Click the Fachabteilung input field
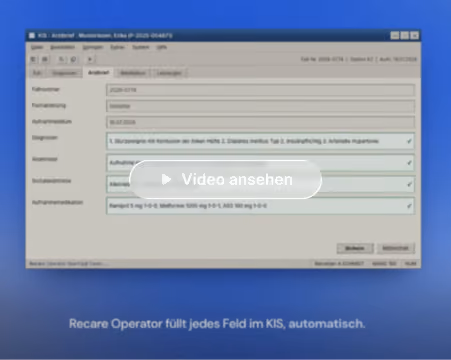 (261, 106)
